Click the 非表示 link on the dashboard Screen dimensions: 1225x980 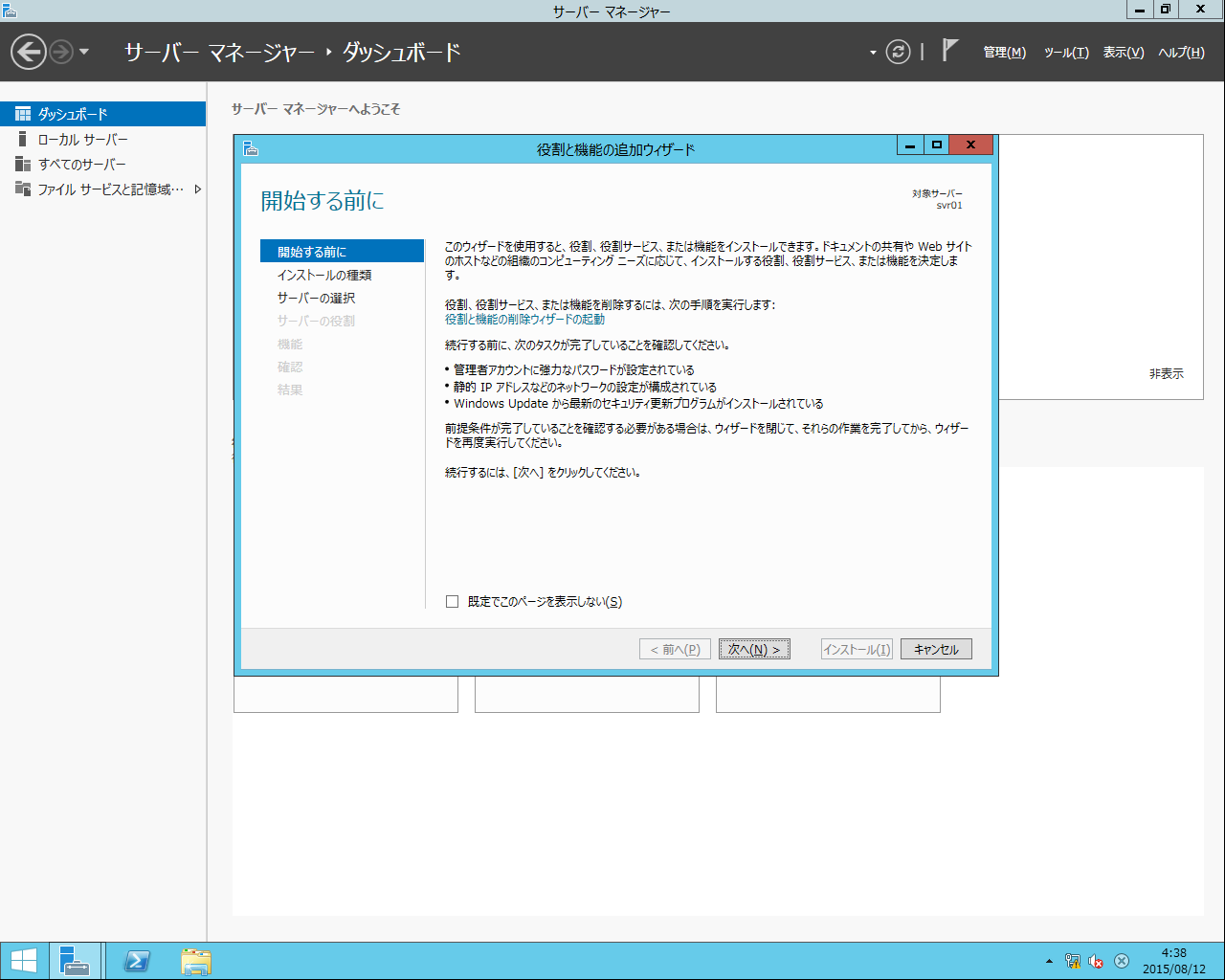tap(1166, 374)
